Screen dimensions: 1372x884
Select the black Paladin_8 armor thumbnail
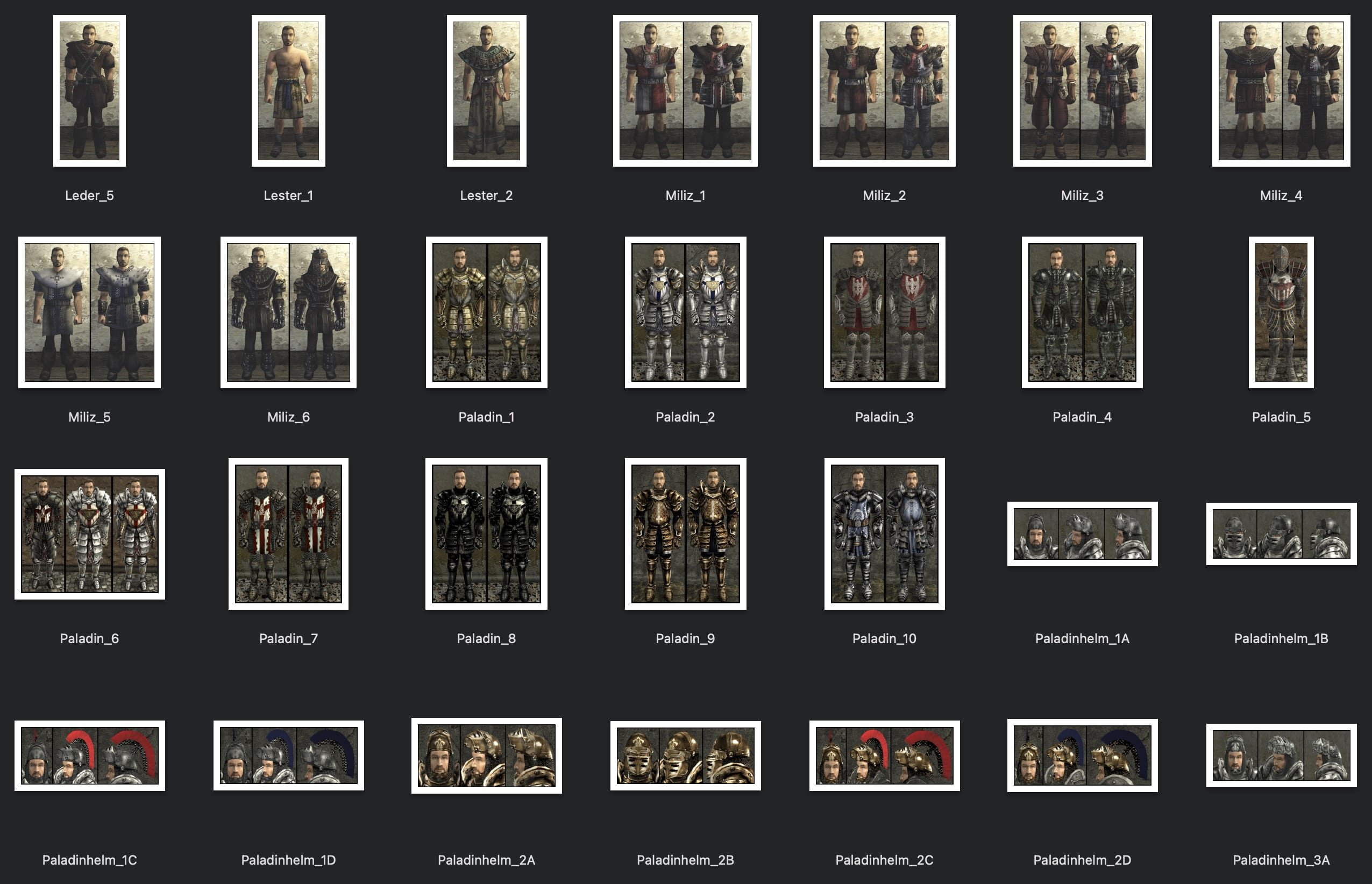tap(486, 534)
